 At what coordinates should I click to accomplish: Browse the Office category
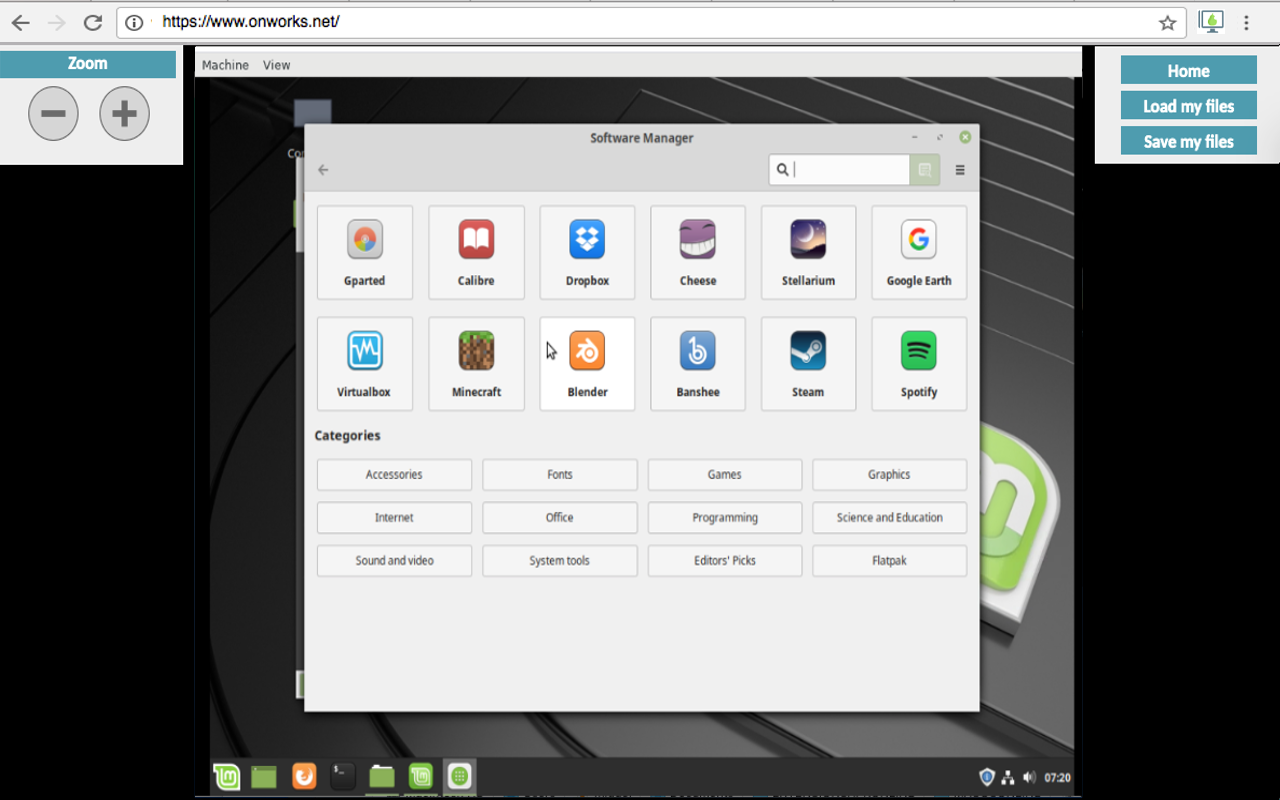(x=560, y=518)
